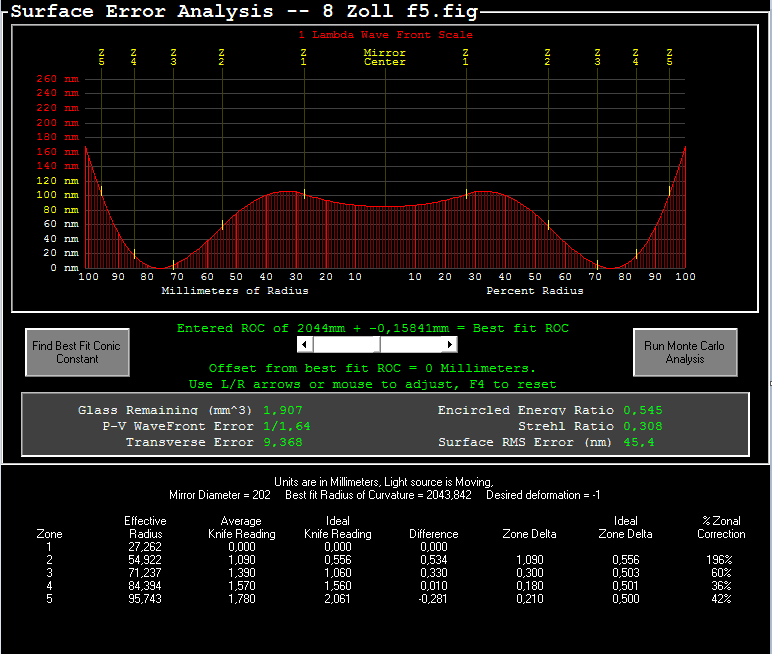Click zone 3 ideal zone delta 0,503
The image size is (772, 654).
(626, 573)
